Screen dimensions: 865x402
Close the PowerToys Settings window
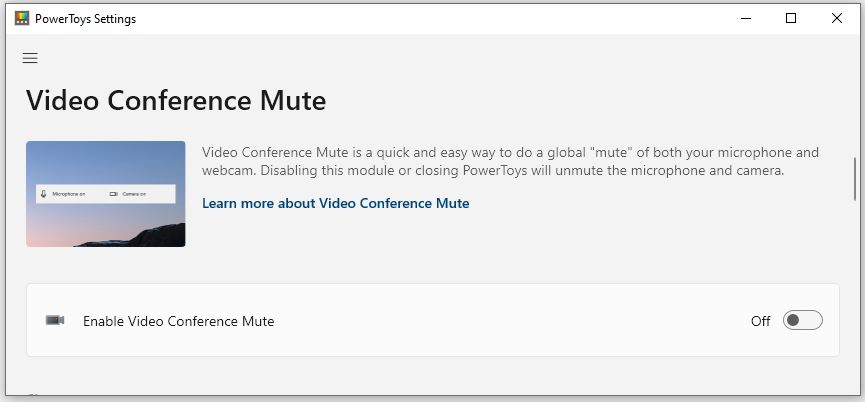pos(836,18)
